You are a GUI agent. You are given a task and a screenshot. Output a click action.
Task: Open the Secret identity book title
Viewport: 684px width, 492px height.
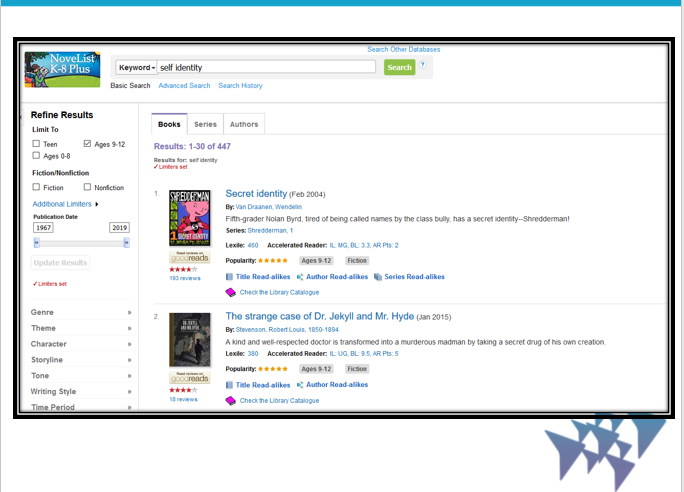coord(256,194)
